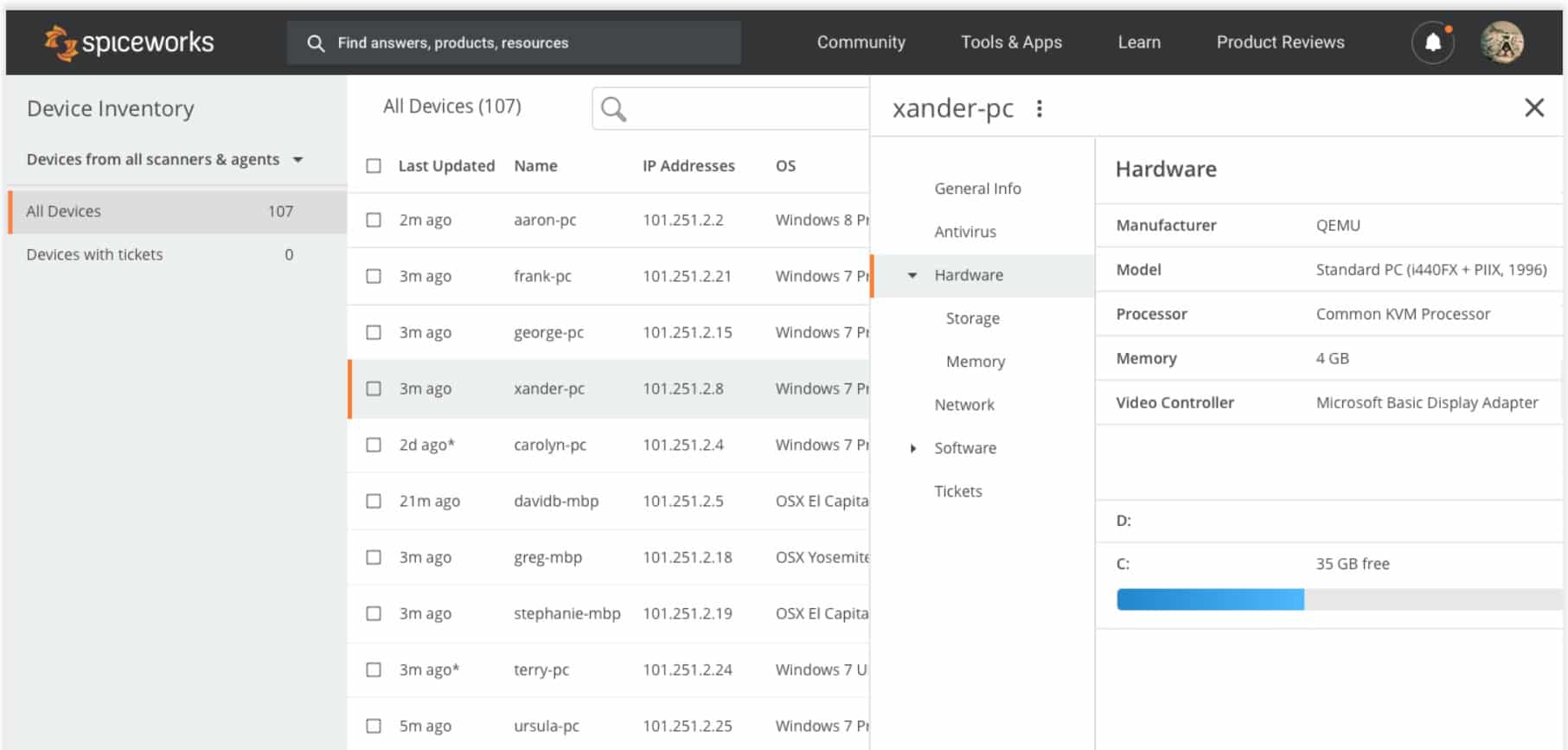
Task: Select device name ursula-pc
Action: point(547,726)
